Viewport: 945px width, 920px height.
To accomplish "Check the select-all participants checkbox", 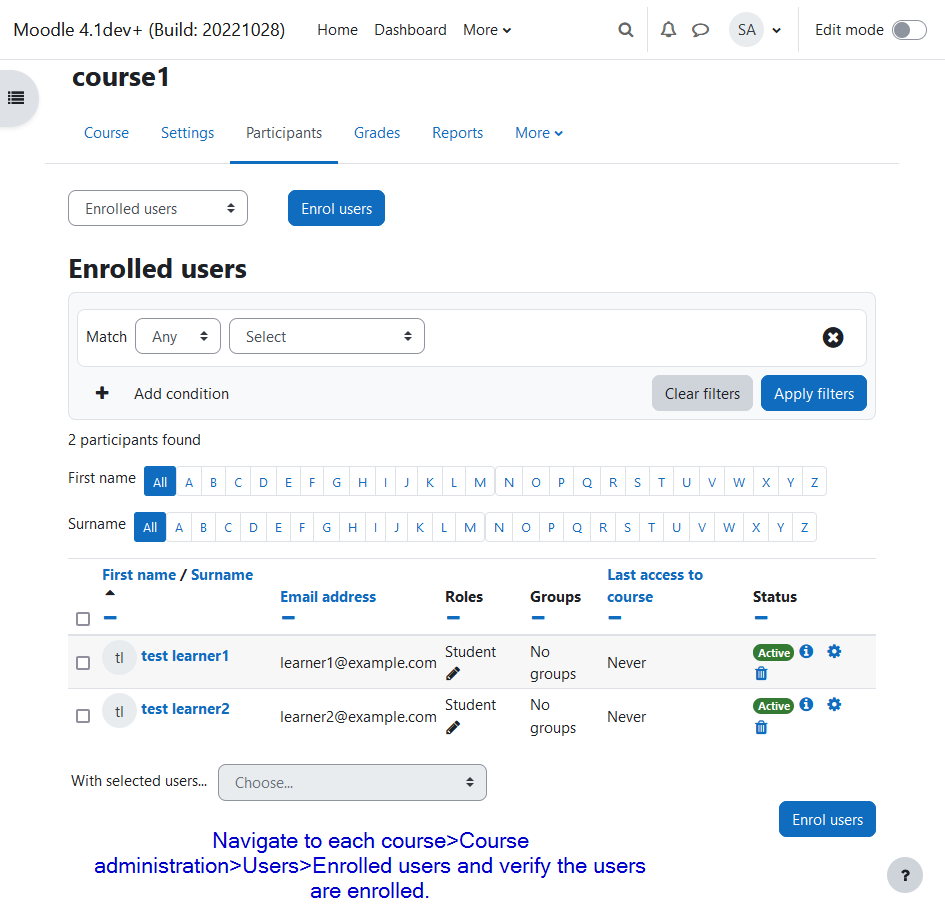I will coord(83,619).
